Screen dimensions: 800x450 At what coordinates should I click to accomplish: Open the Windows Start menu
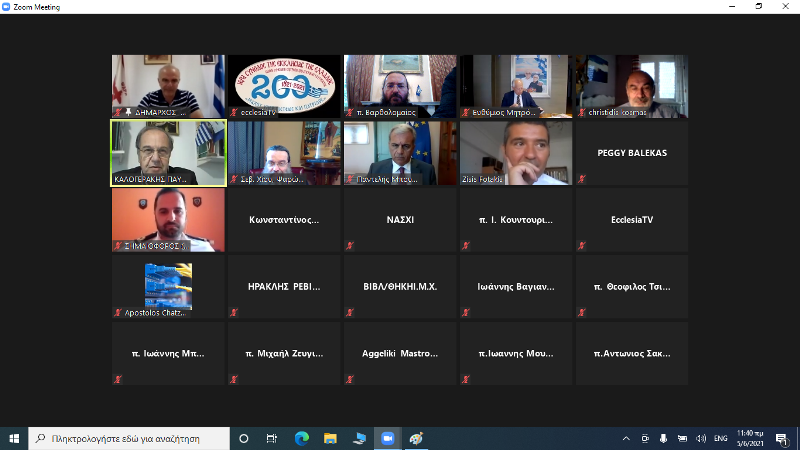(14, 438)
